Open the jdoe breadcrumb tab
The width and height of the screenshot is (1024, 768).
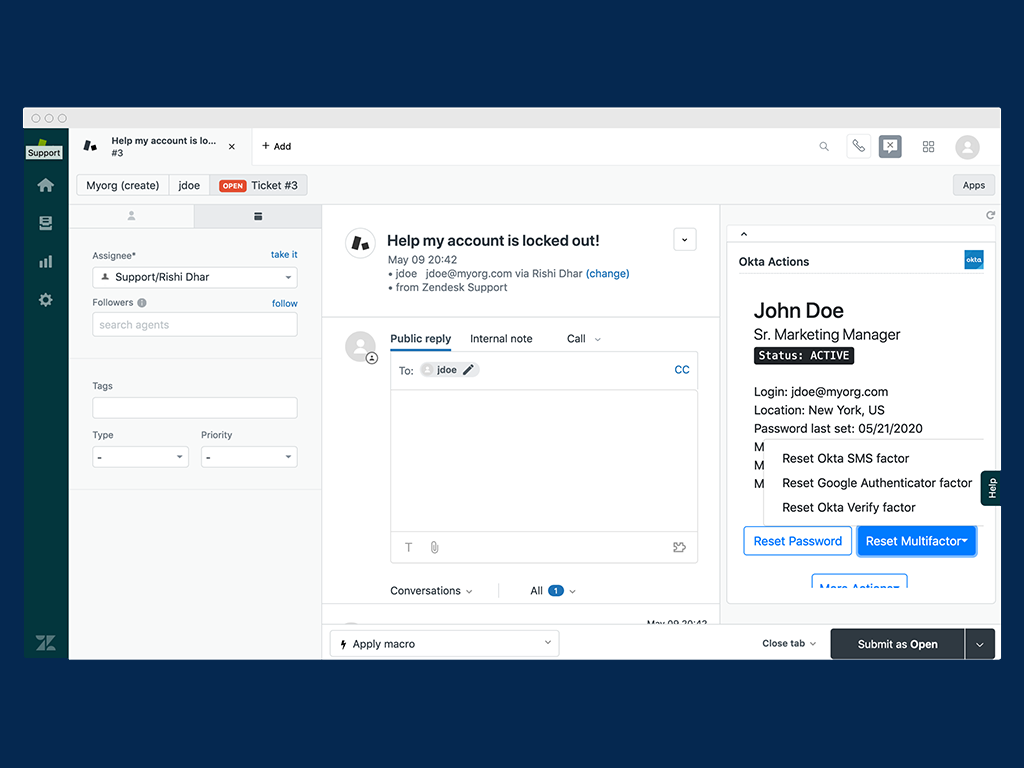pos(189,185)
